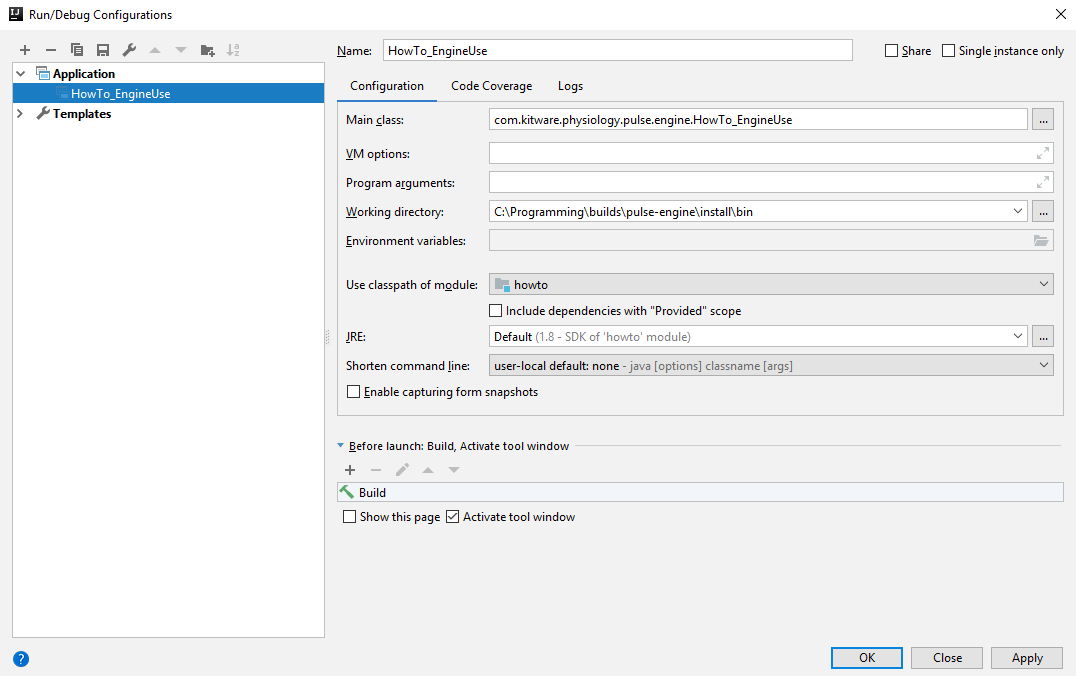Toggle Single instance only checkbox
Image resolution: width=1076 pixels, height=676 pixels.
pos(948,51)
